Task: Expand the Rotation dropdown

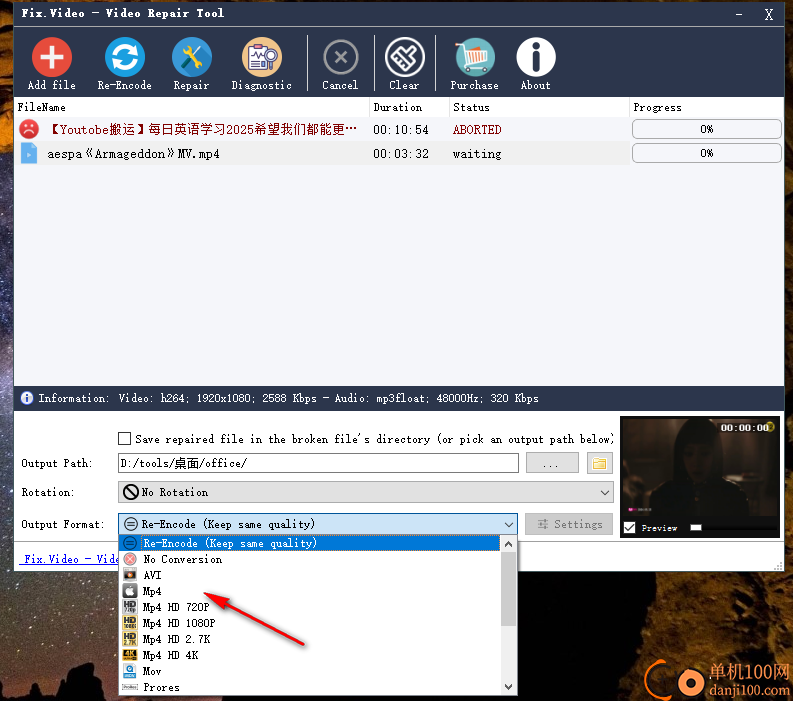Action: pyautogui.click(x=604, y=492)
